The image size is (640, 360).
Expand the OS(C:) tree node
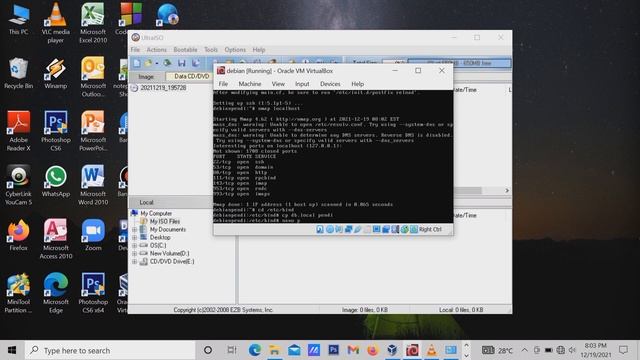(x=135, y=246)
